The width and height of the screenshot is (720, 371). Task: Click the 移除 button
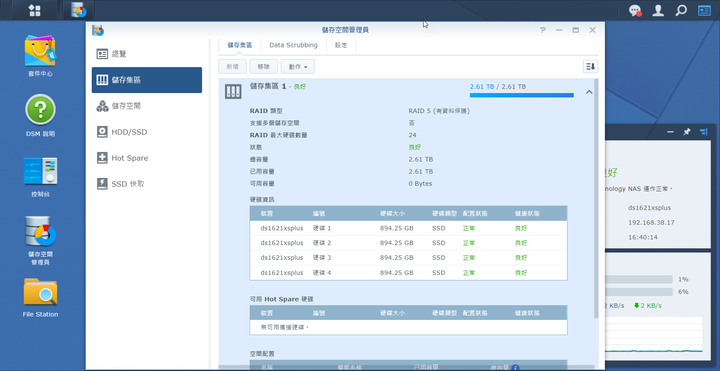click(x=264, y=67)
